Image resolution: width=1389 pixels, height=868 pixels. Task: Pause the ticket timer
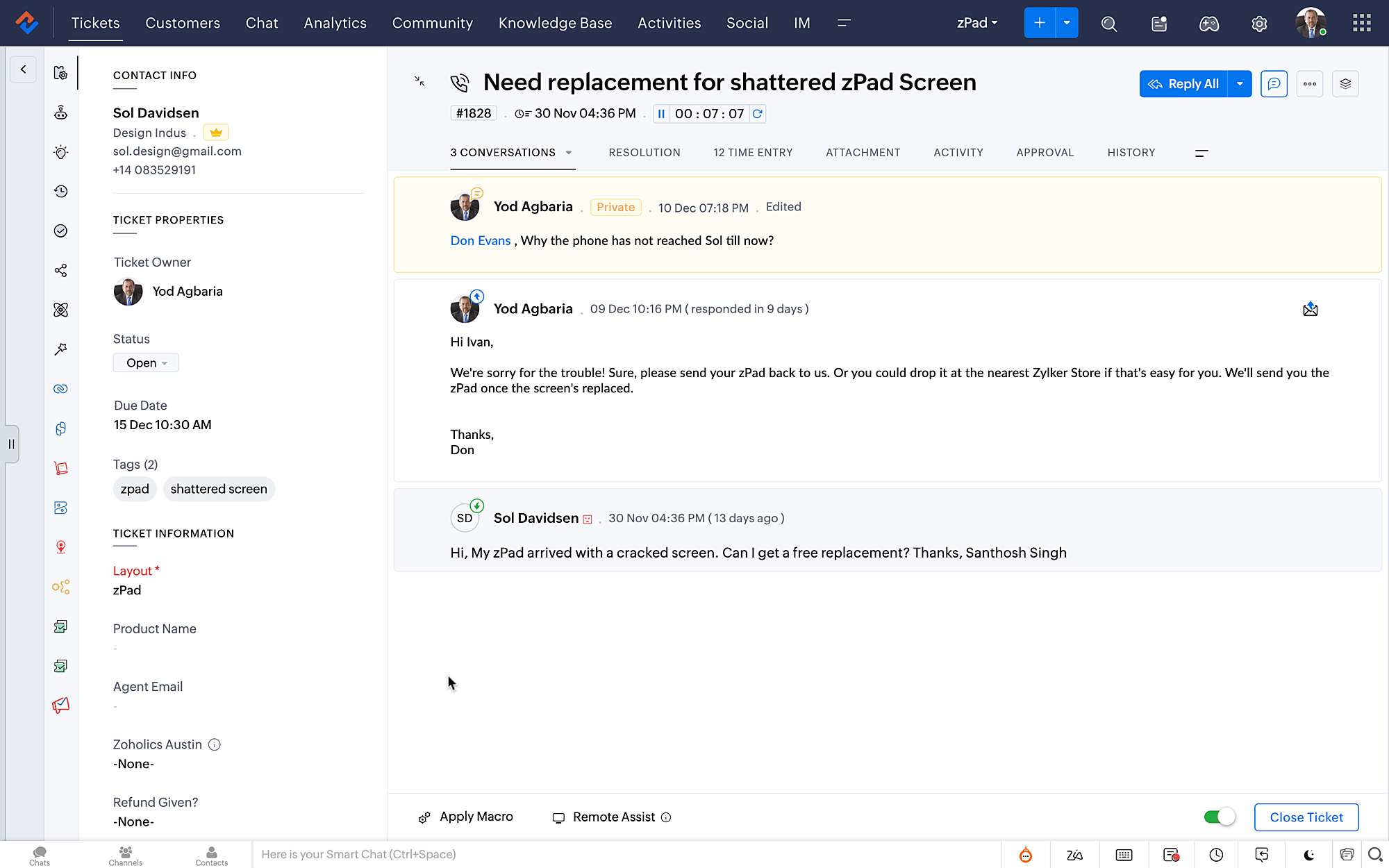[661, 114]
